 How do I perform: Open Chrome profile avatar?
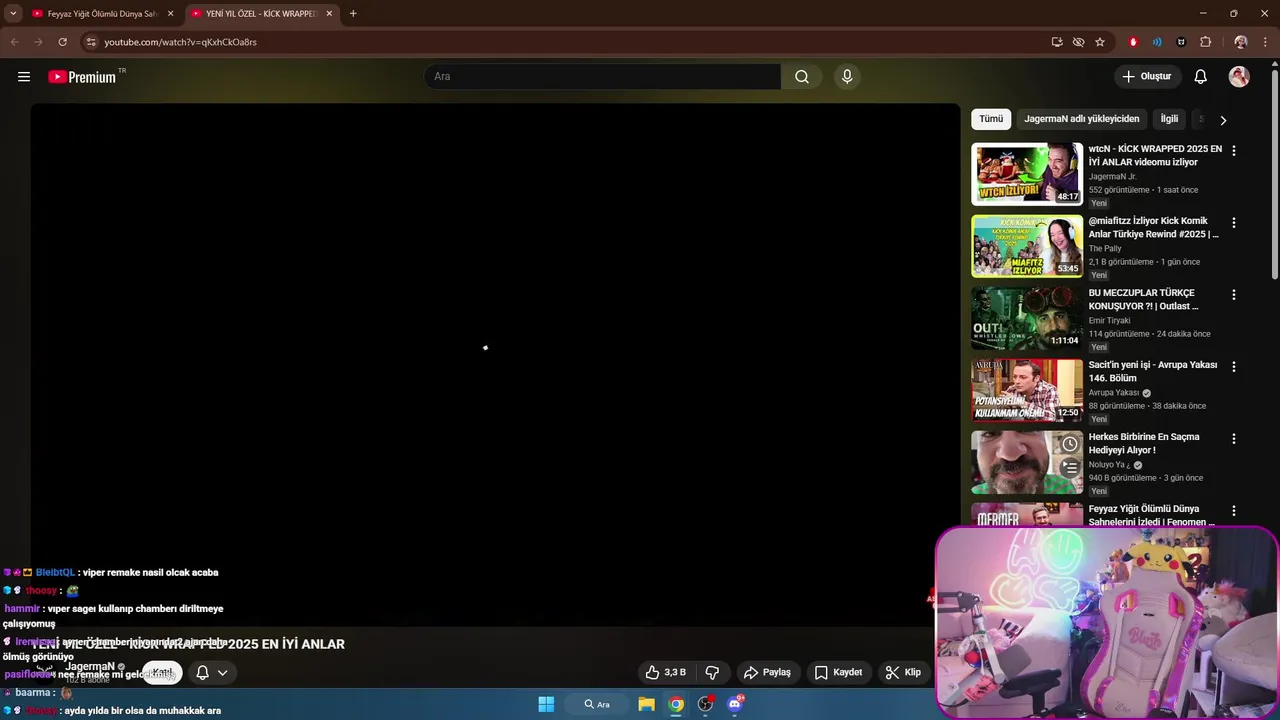(1241, 42)
